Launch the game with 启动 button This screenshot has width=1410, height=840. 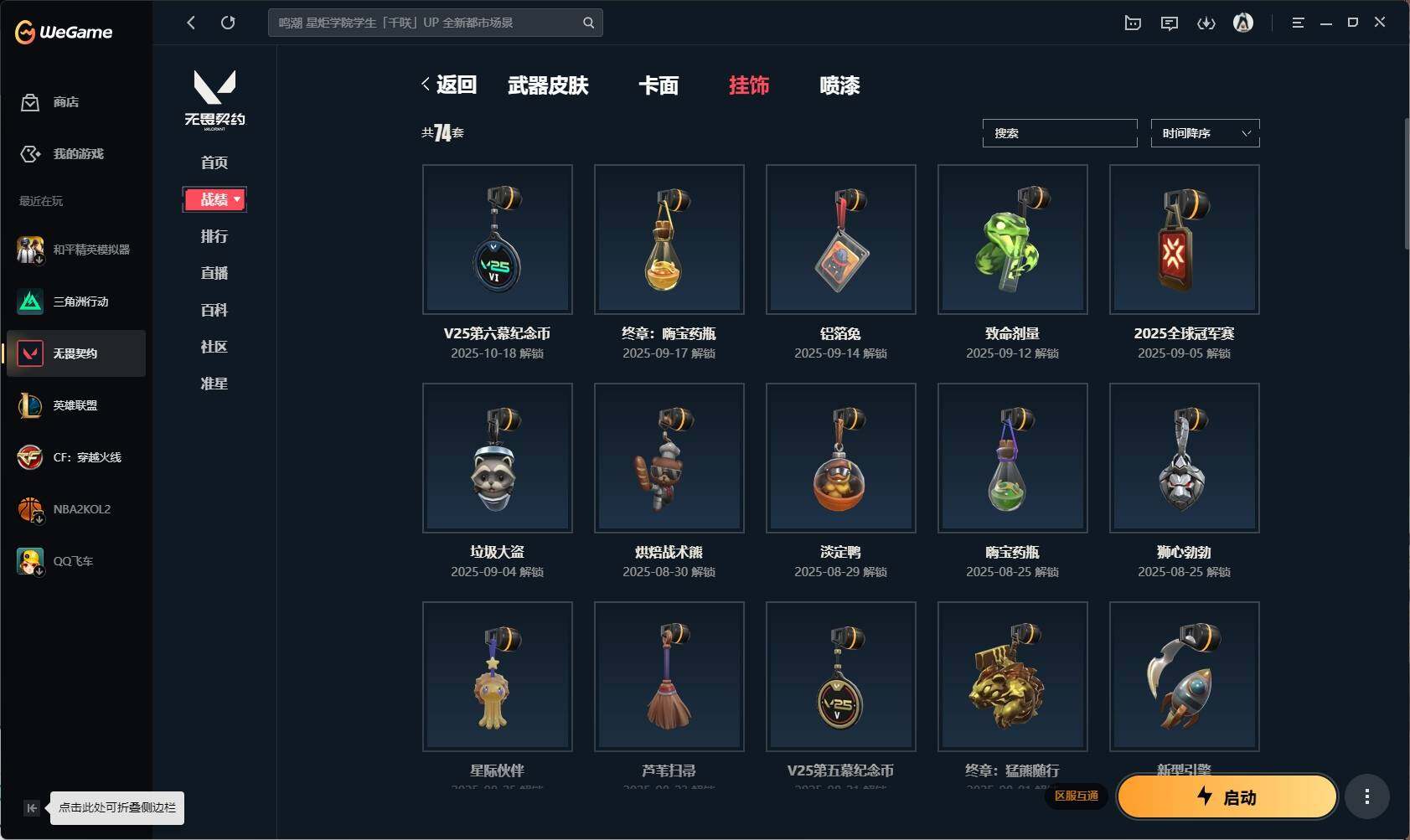pos(1227,796)
